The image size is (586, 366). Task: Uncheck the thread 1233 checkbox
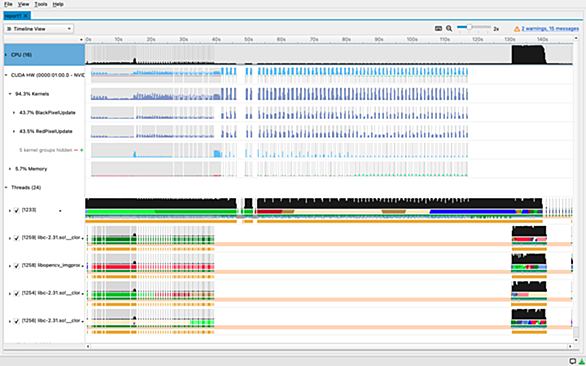(17, 210)
